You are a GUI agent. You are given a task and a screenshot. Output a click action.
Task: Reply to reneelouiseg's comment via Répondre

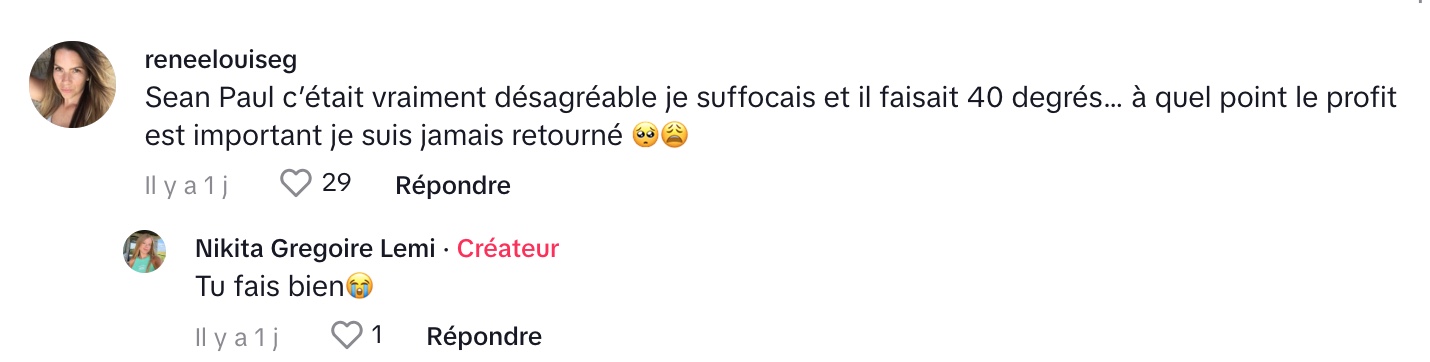click(453, 185)
